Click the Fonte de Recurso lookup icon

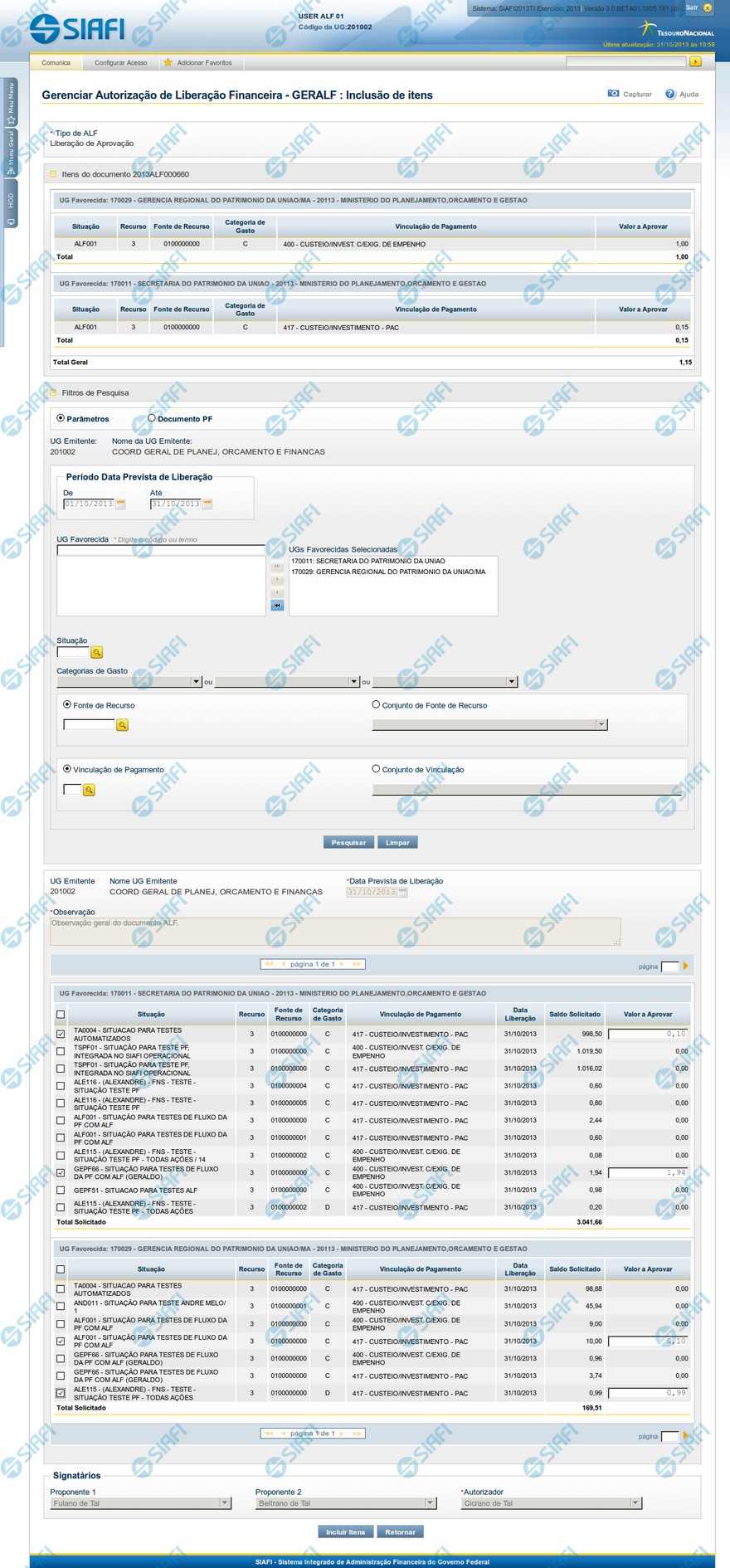pos(122,725)
